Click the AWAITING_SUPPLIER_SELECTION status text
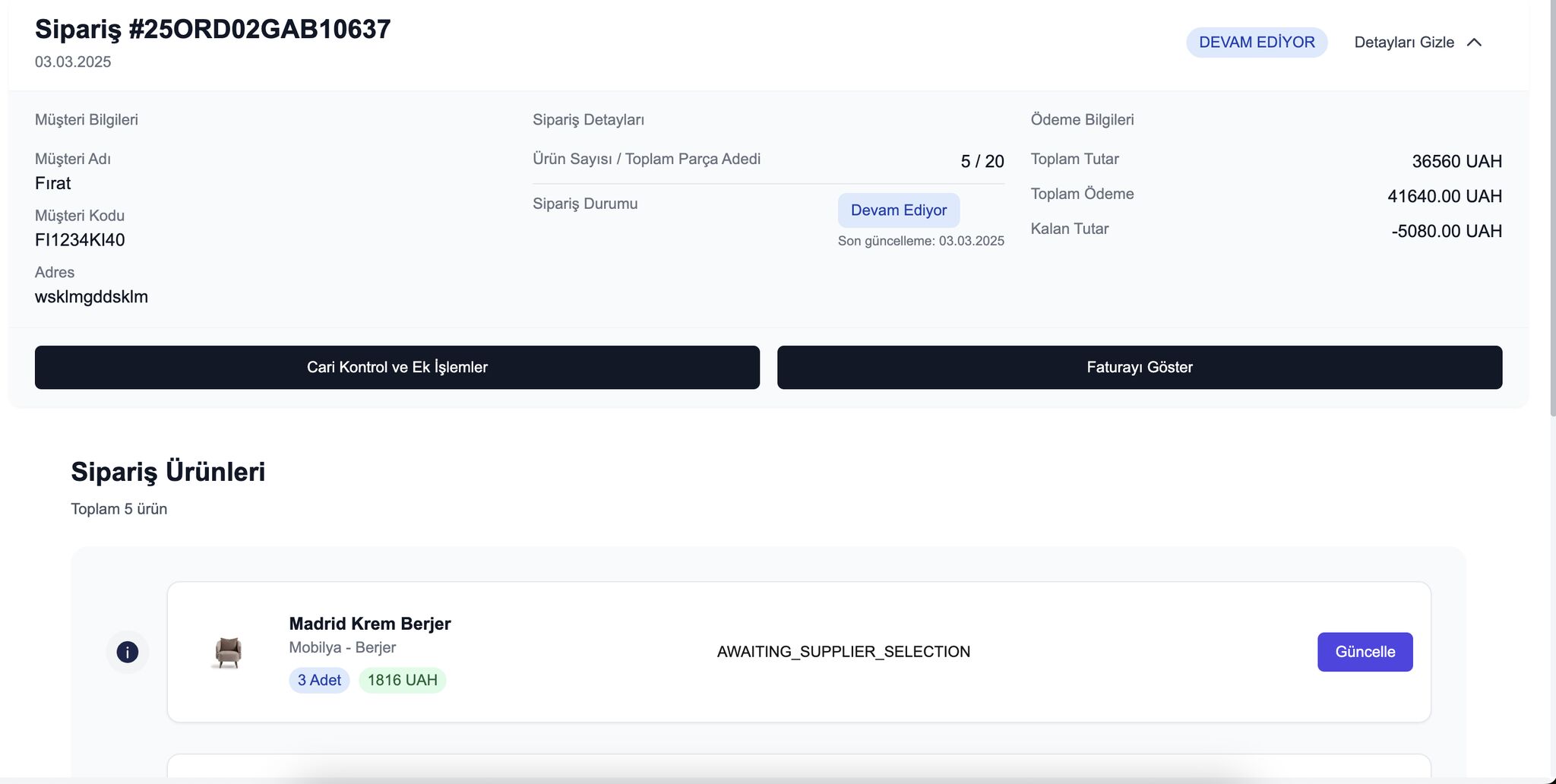Viewport: 1556px width, 784px height. [843, 652]
